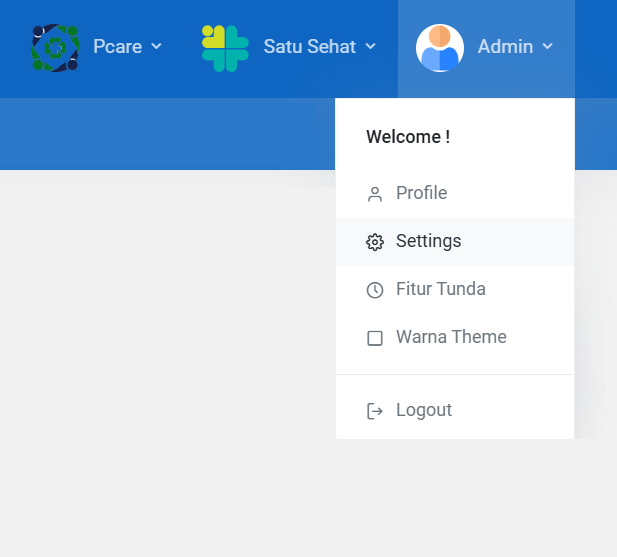Collapse the Admin dropdown chevron

coord(547,46)
